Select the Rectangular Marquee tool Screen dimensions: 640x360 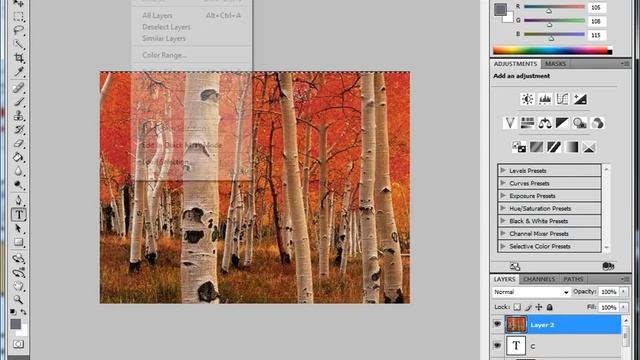pos(18,16)
